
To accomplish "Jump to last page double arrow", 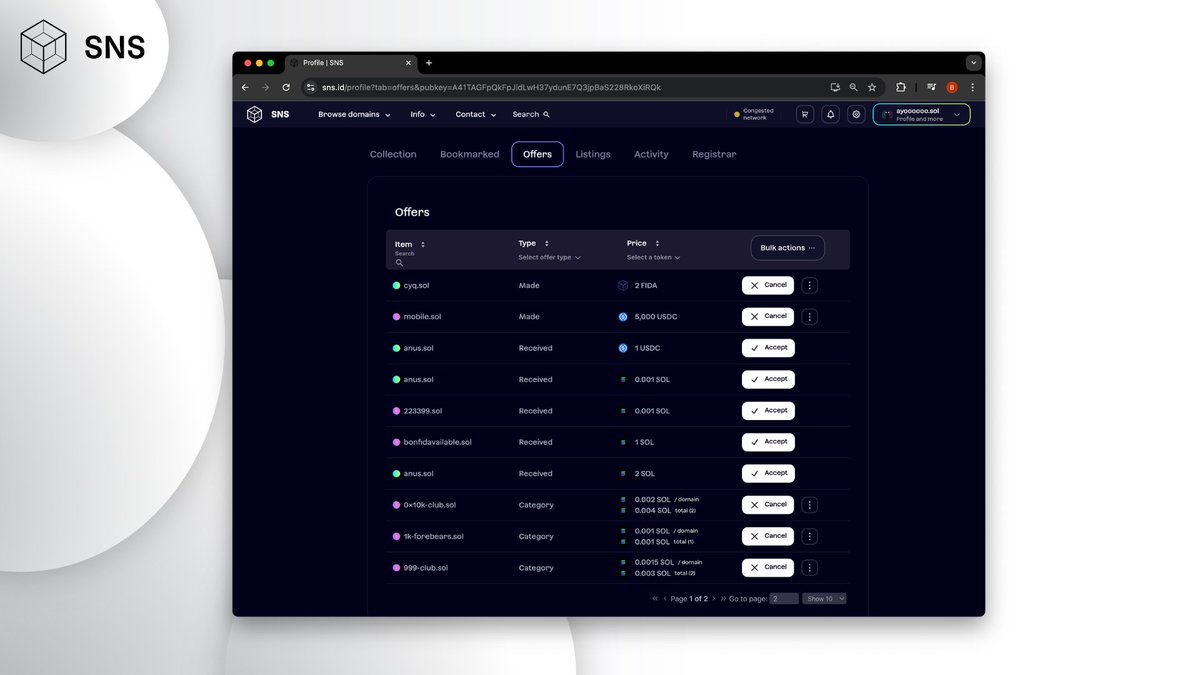I will pyautogui.click(x=723, y=598).
